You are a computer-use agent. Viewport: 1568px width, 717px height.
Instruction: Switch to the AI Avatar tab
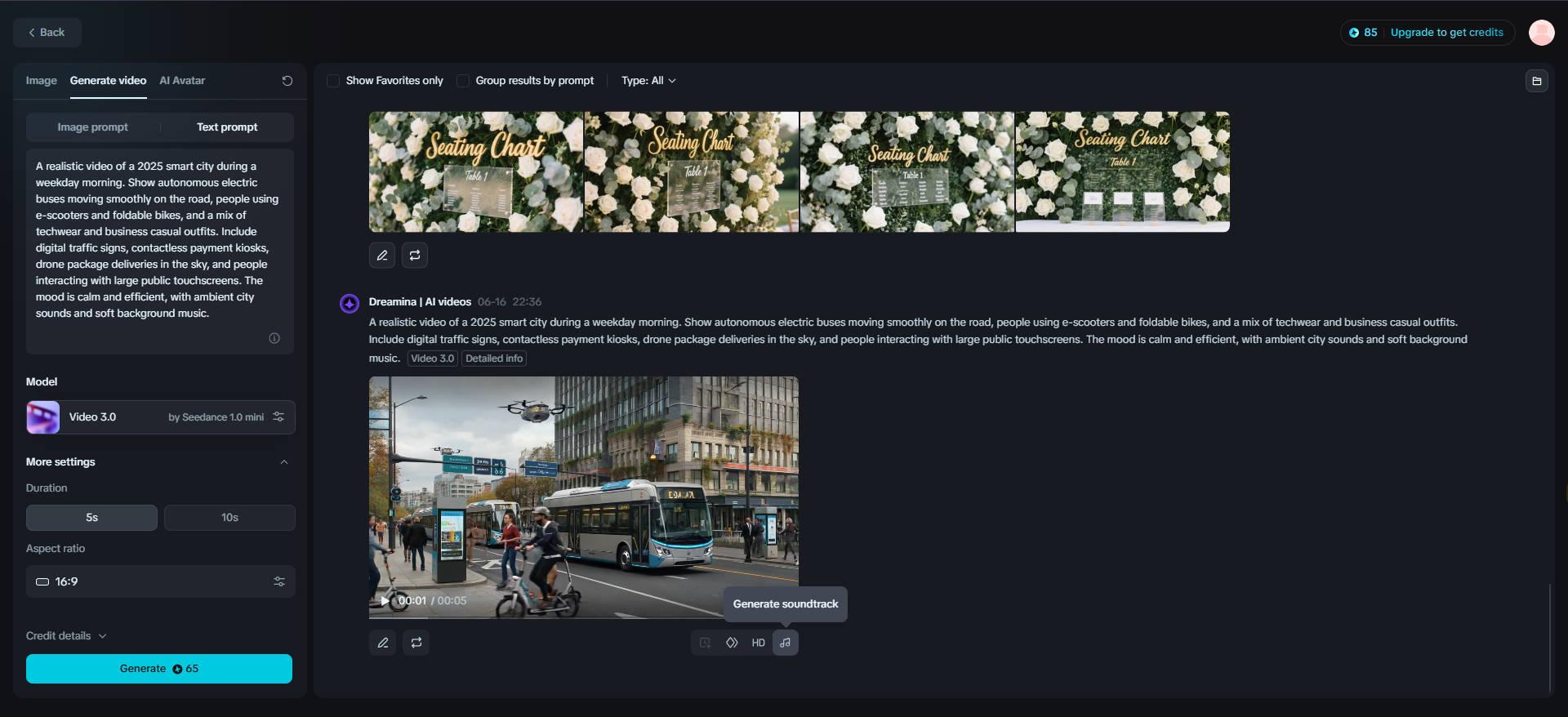pos(182,81)
